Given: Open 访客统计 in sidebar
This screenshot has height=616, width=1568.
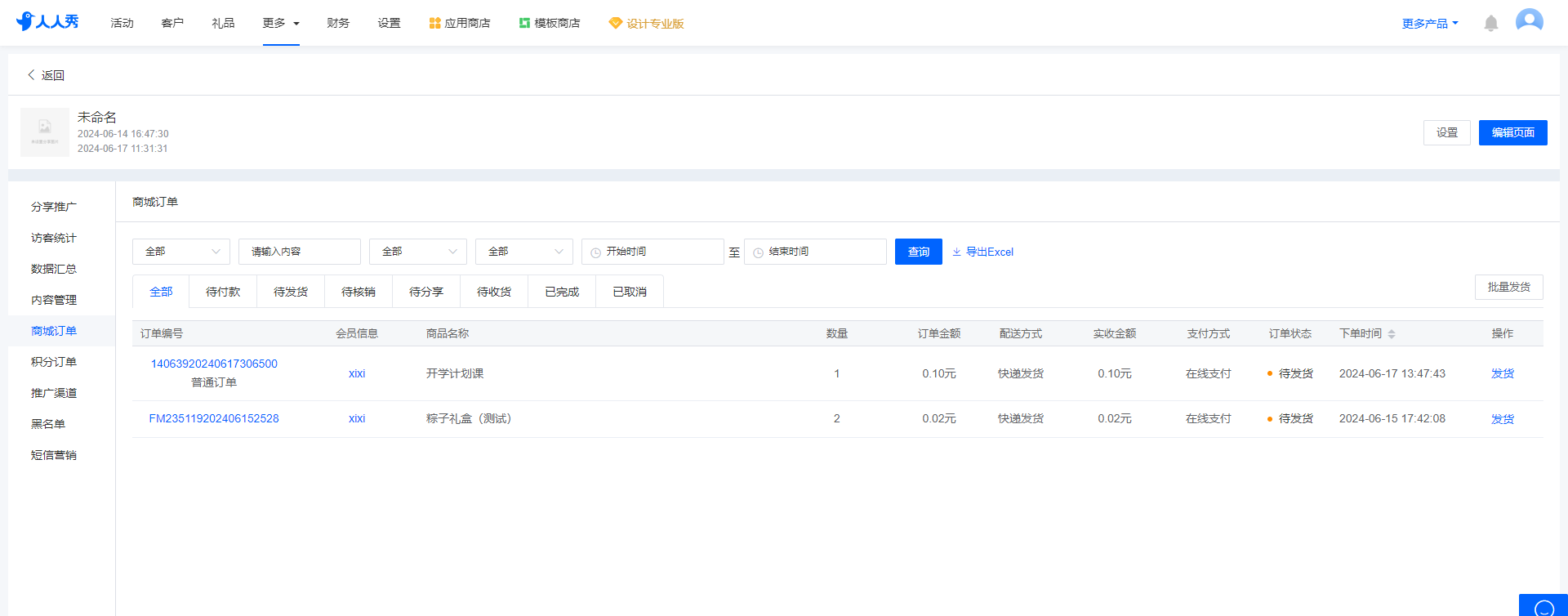Looking at the screenshot, I should pos(54,238).
